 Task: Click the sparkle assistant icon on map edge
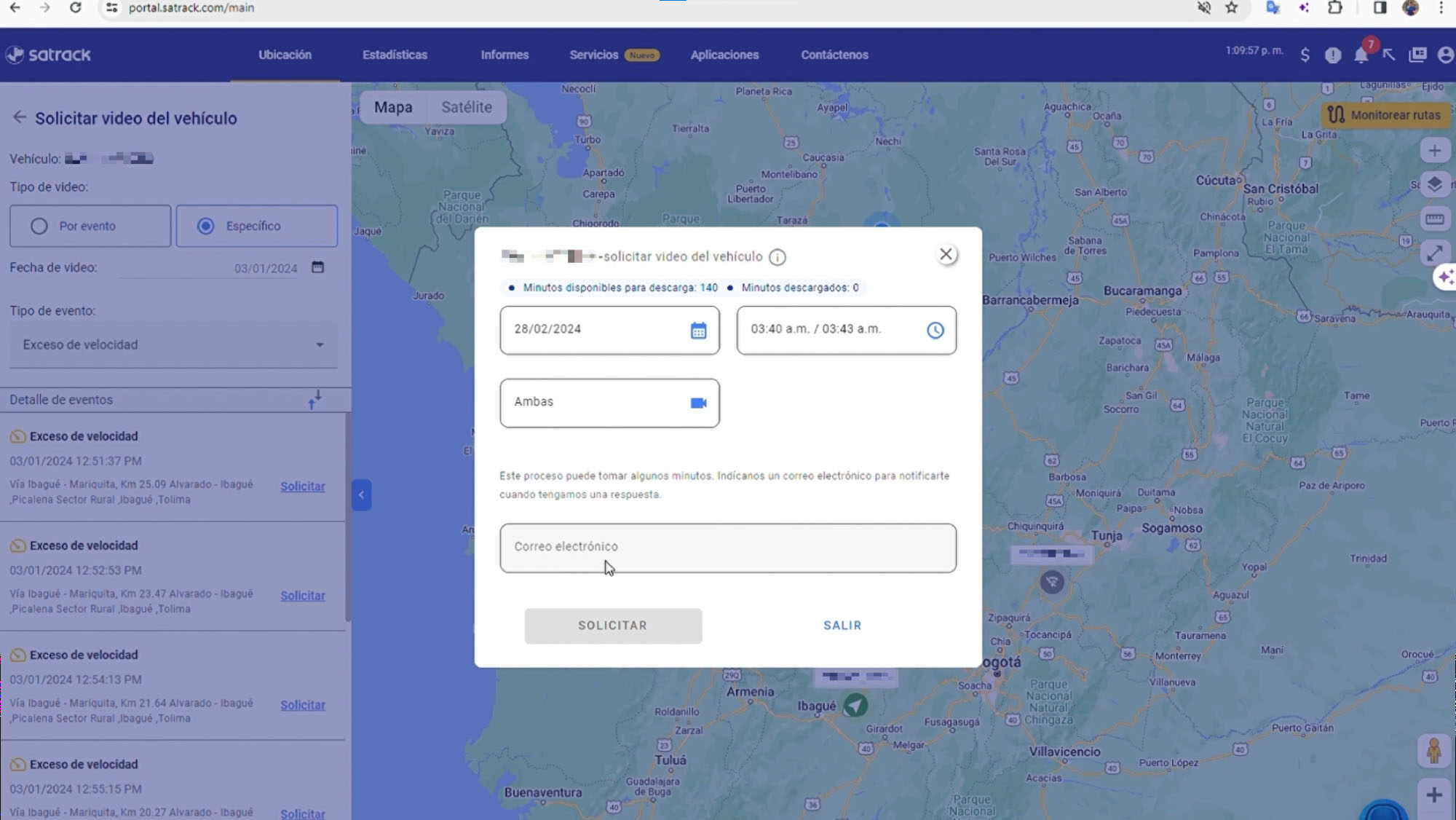click(x=1445, y=277)
